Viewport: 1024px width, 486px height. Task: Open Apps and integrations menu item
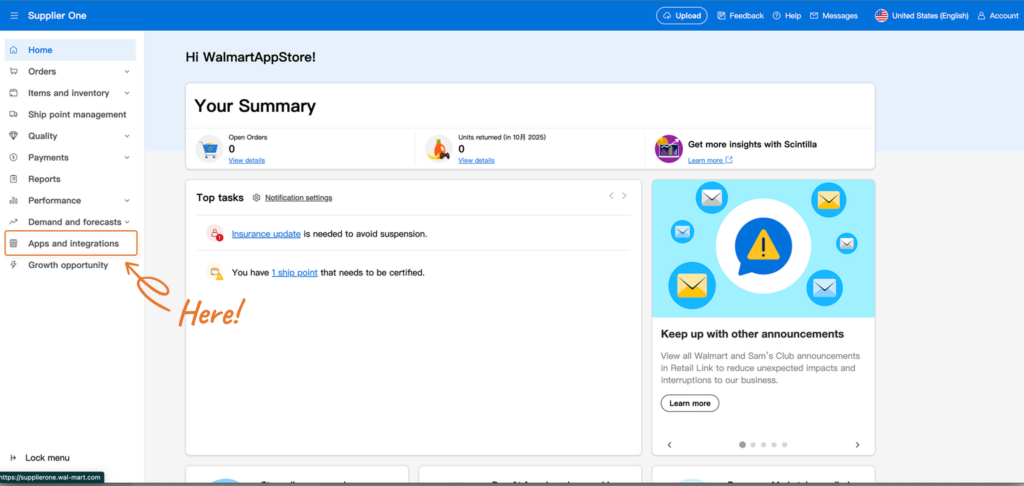(71, 243)
